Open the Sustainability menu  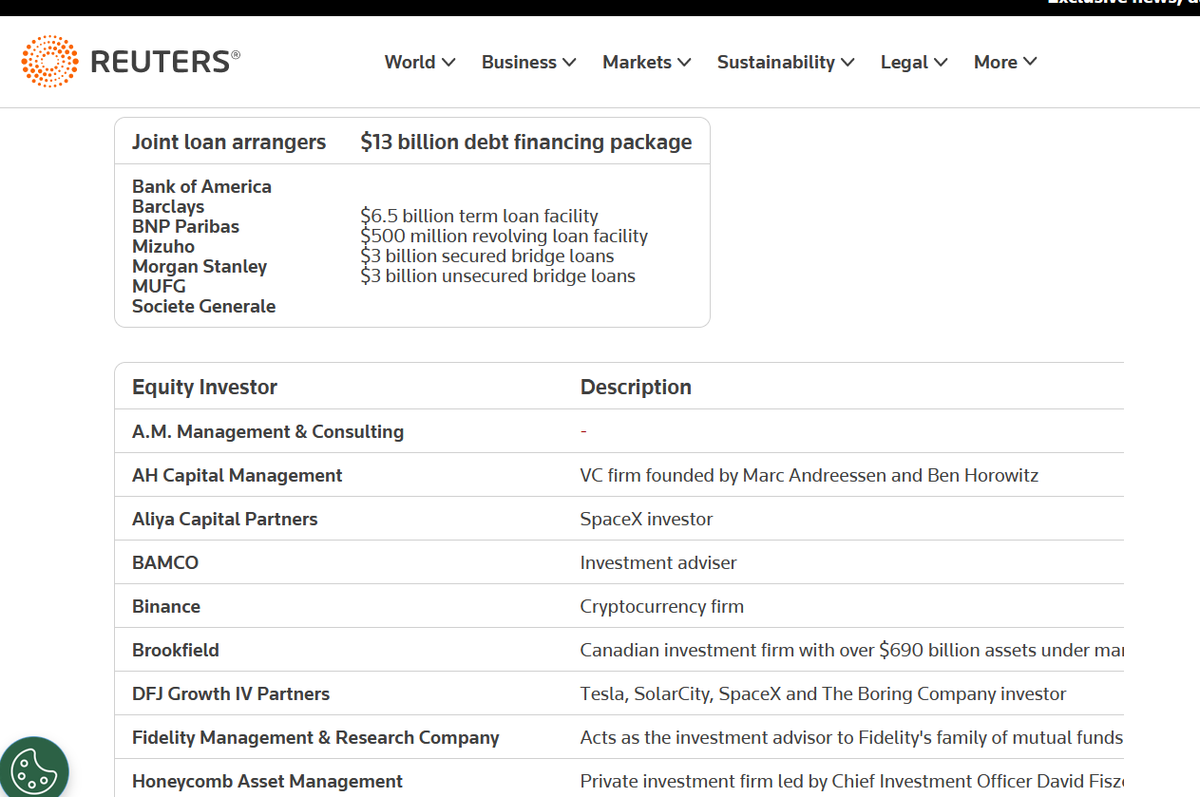(786, 62)
